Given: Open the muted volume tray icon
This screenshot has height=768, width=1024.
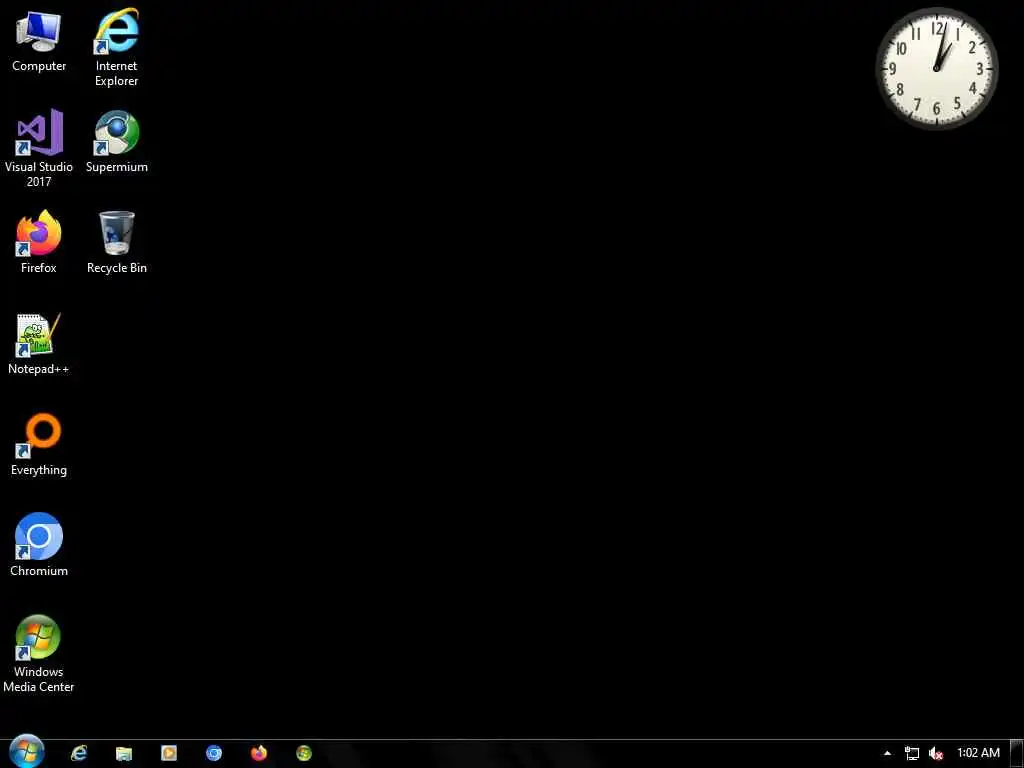Looking at the screenshot, I should tap(936, 753).
